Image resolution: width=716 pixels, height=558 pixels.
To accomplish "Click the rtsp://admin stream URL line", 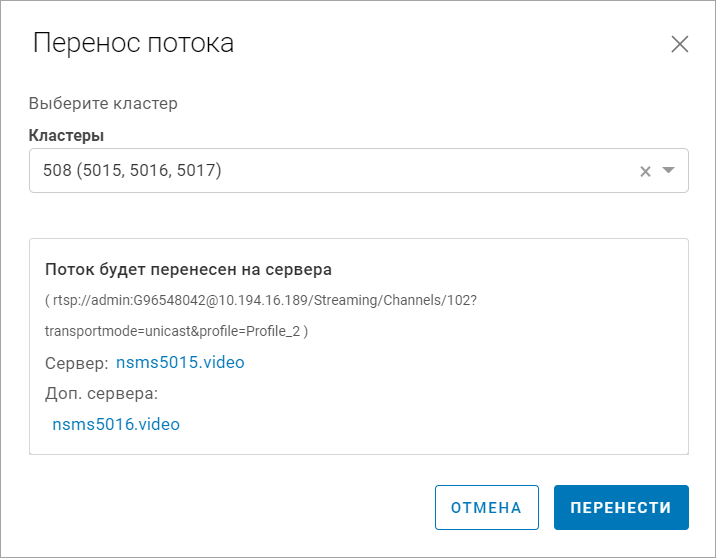I will pyautogui.click(x=261, y=300).
